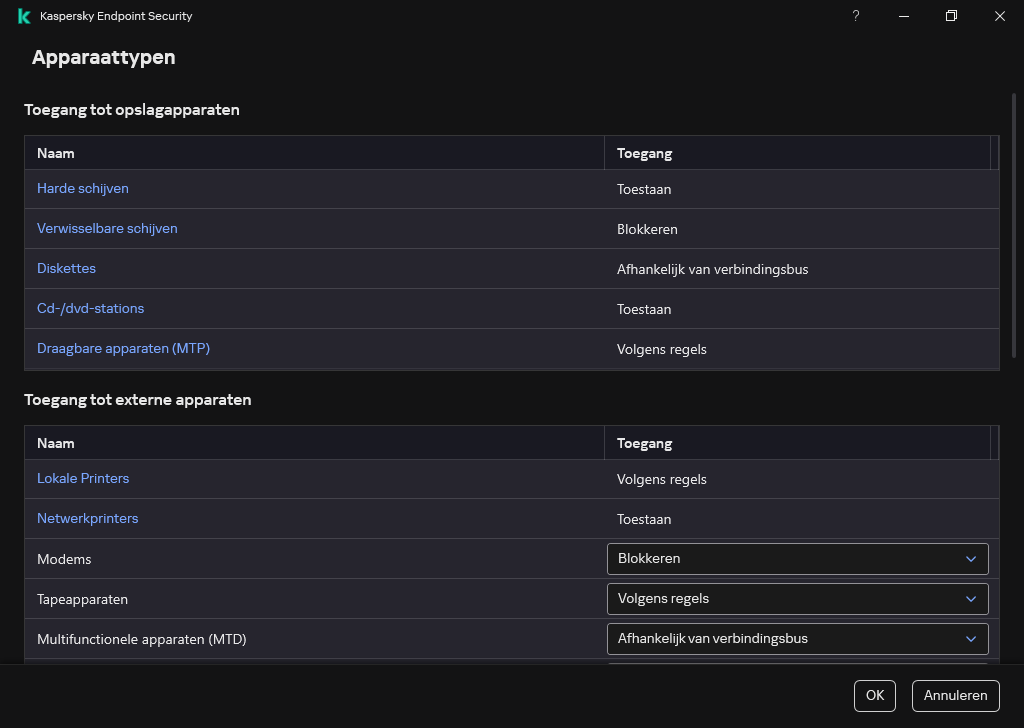
Task: Open the "Verwisselbare schijven" device settings
Action: click(x=107, y=228)
